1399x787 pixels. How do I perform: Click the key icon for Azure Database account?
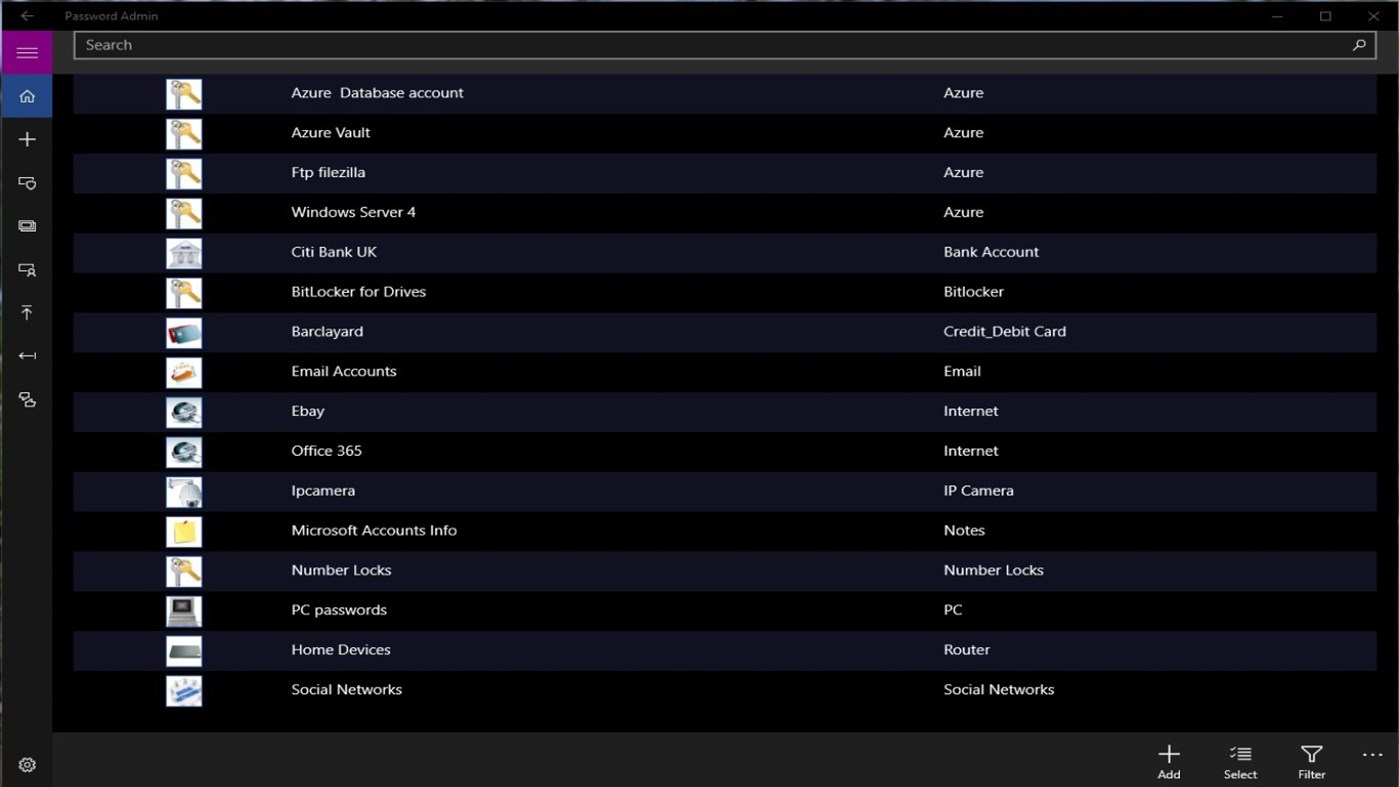coord(184,94)
